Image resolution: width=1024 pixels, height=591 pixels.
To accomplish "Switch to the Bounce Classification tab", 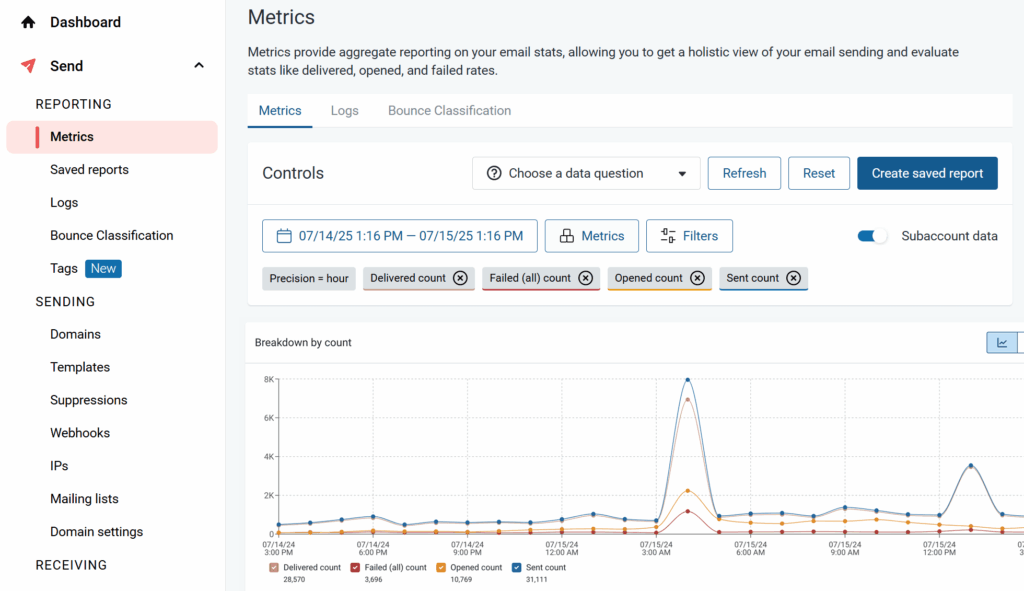I will pos(449,111).
